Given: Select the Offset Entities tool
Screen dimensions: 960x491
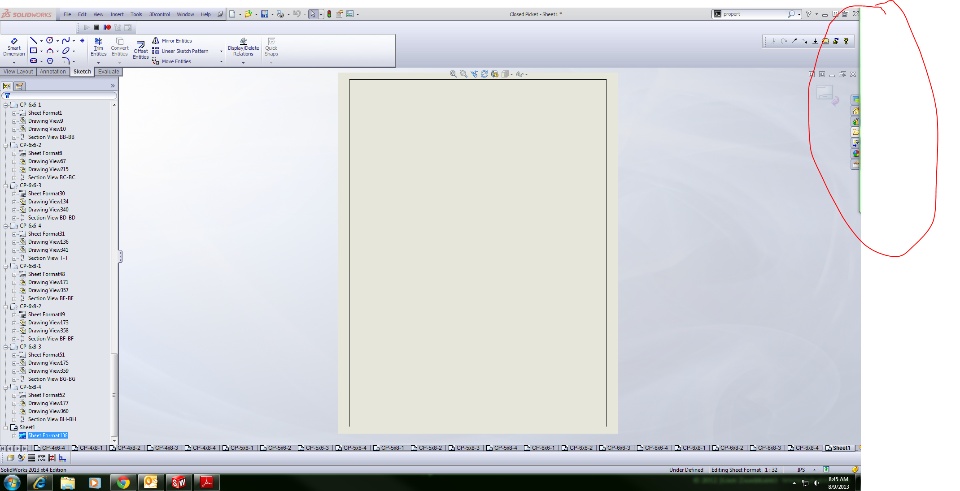Looking at the screenshot, I should click(141, 50).
